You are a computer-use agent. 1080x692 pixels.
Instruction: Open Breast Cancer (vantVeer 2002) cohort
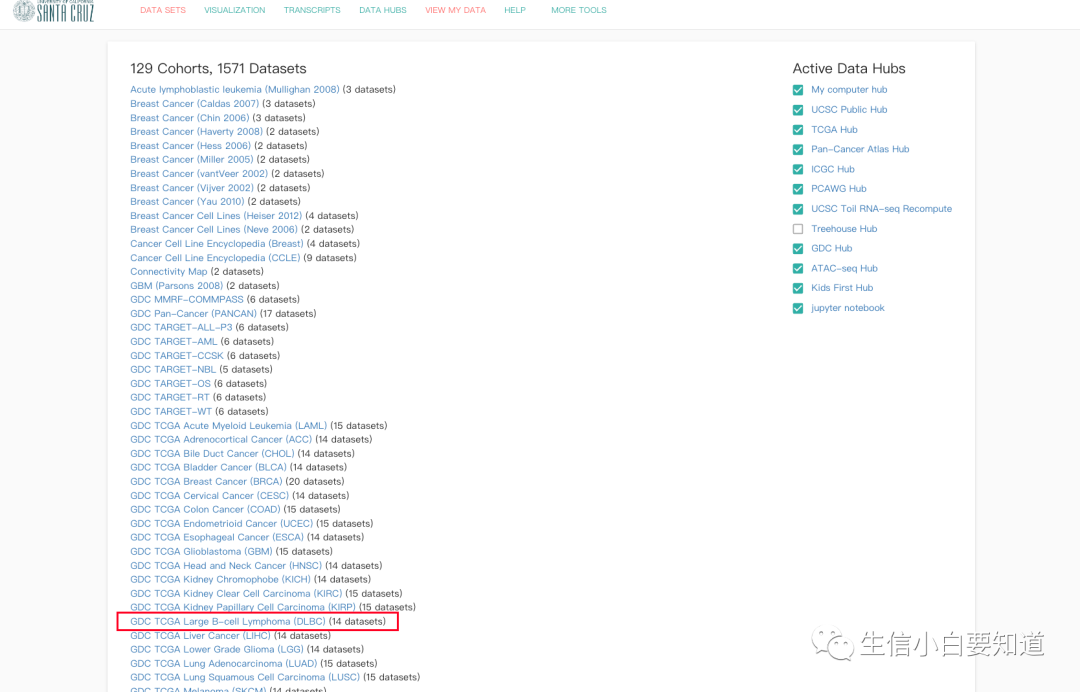point(199,174)
